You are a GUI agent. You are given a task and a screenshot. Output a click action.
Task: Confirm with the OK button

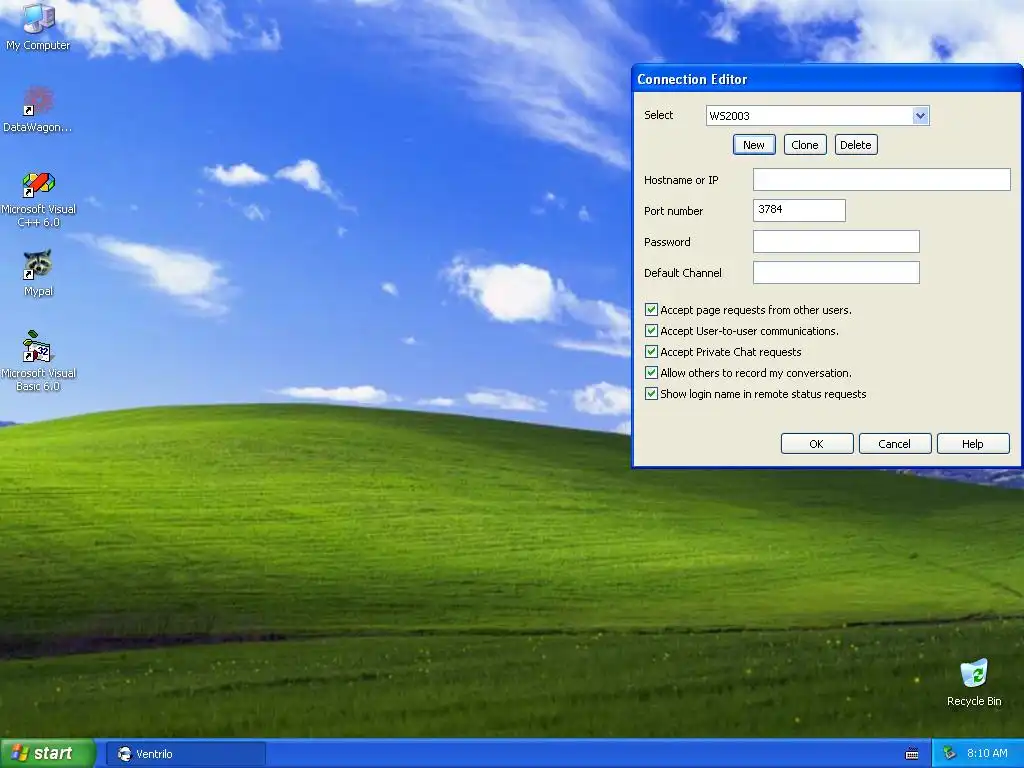click(817, 443)
